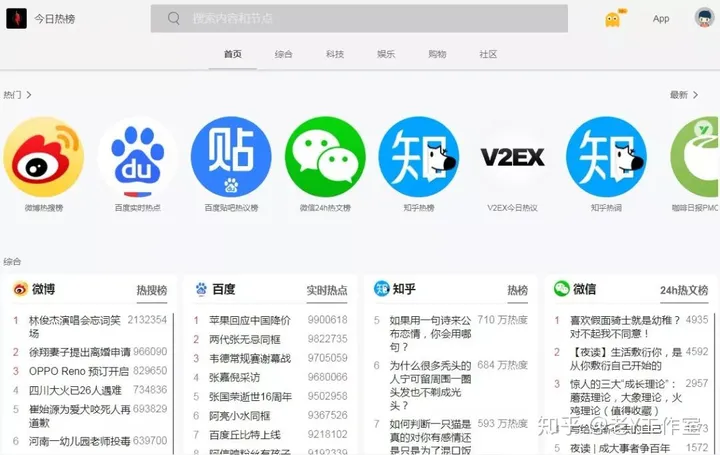The width and height of the screenshot is (720, 455).
Task: Open 韦德常规赛谢幕战 topic
Action: [x=250, y=358]
